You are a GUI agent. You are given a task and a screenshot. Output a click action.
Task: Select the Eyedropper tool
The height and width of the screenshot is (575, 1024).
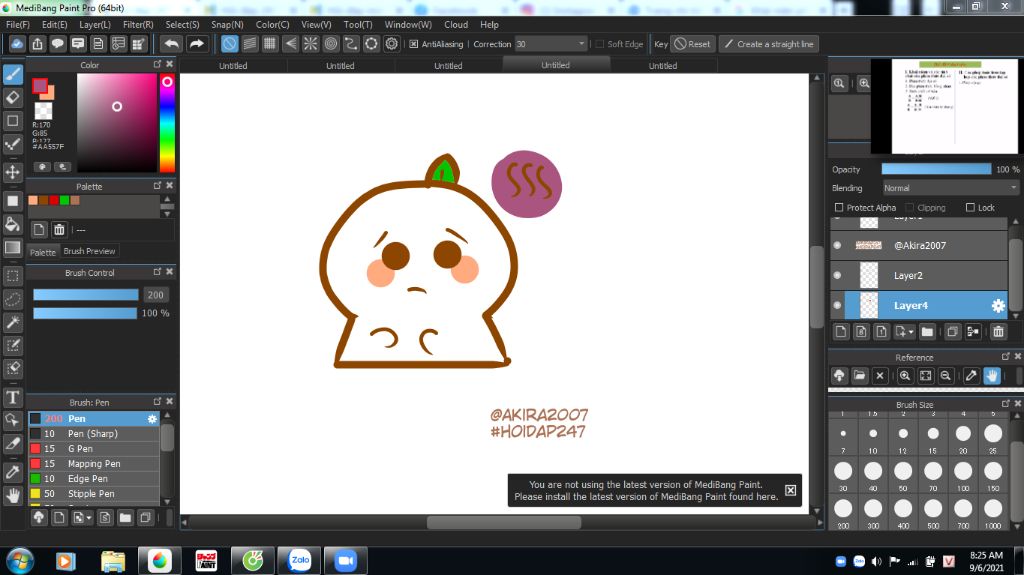click(13, 472)
